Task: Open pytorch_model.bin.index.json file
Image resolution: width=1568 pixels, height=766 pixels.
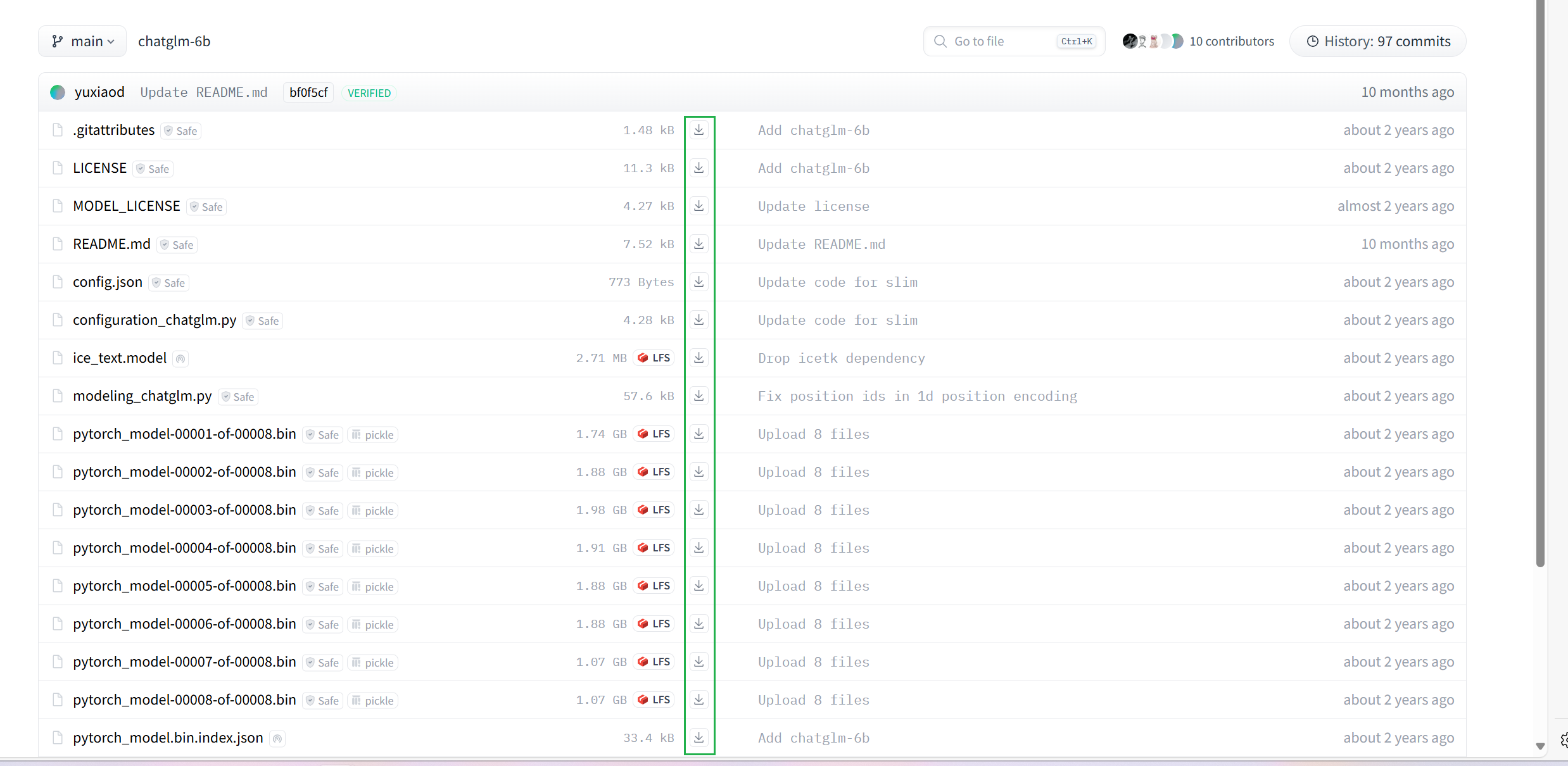Action: point(168,738)
